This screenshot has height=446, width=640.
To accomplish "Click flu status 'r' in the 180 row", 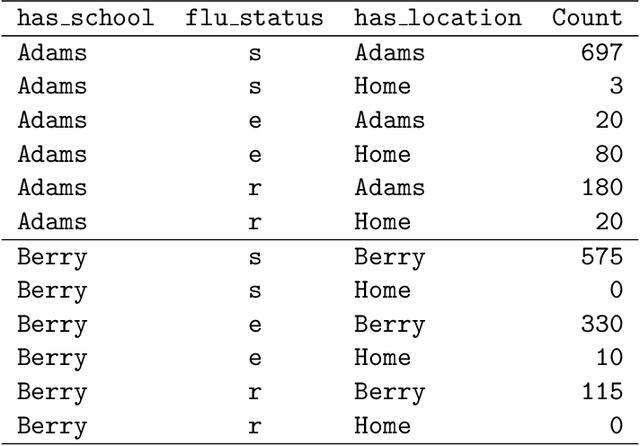I will coord(255,188).
